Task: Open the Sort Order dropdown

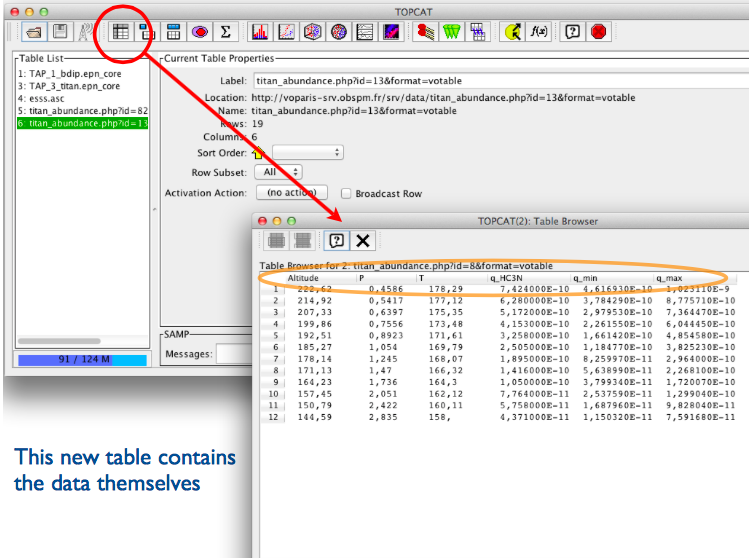Action: (307, 153)
